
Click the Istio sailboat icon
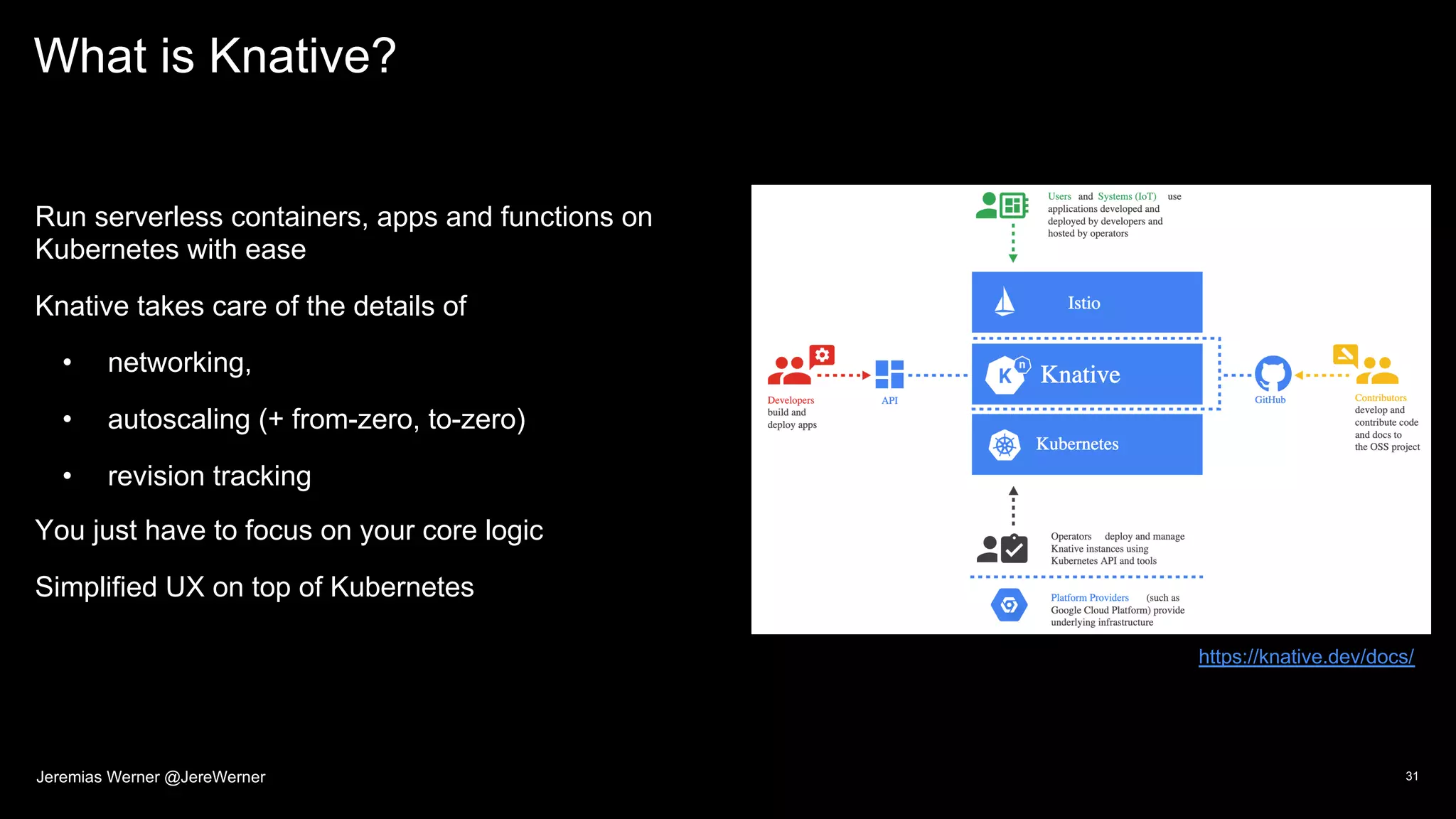pos(1004,301)
